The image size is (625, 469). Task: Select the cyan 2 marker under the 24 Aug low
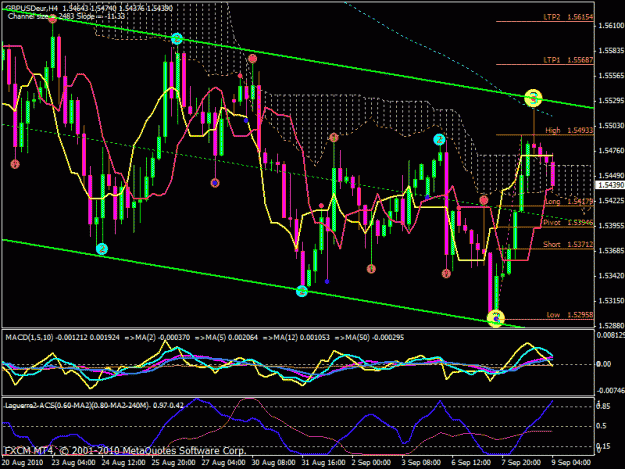click(x=102, y=249)
